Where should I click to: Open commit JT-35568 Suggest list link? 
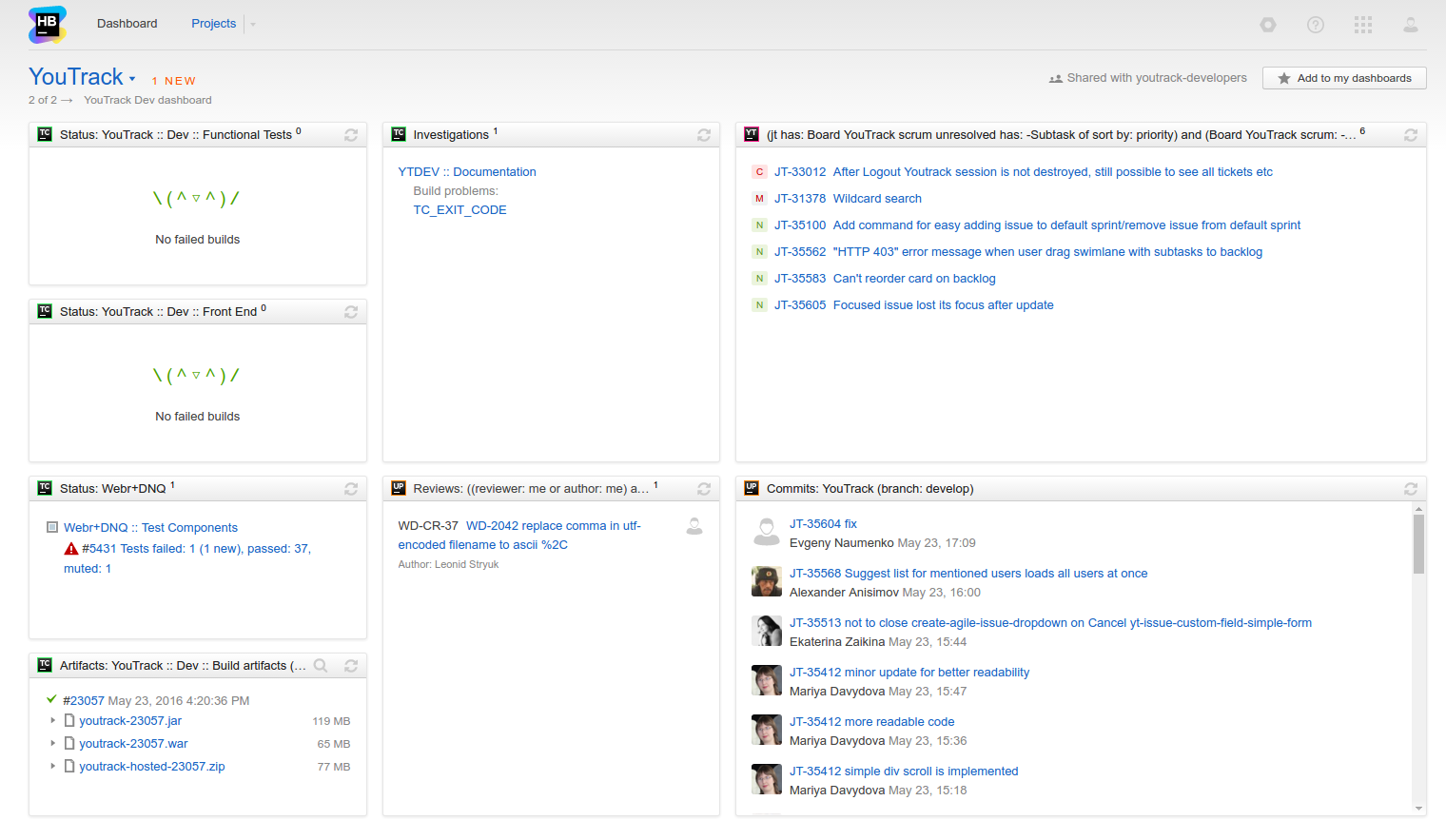pyautogui.click(x=968, y=574)
